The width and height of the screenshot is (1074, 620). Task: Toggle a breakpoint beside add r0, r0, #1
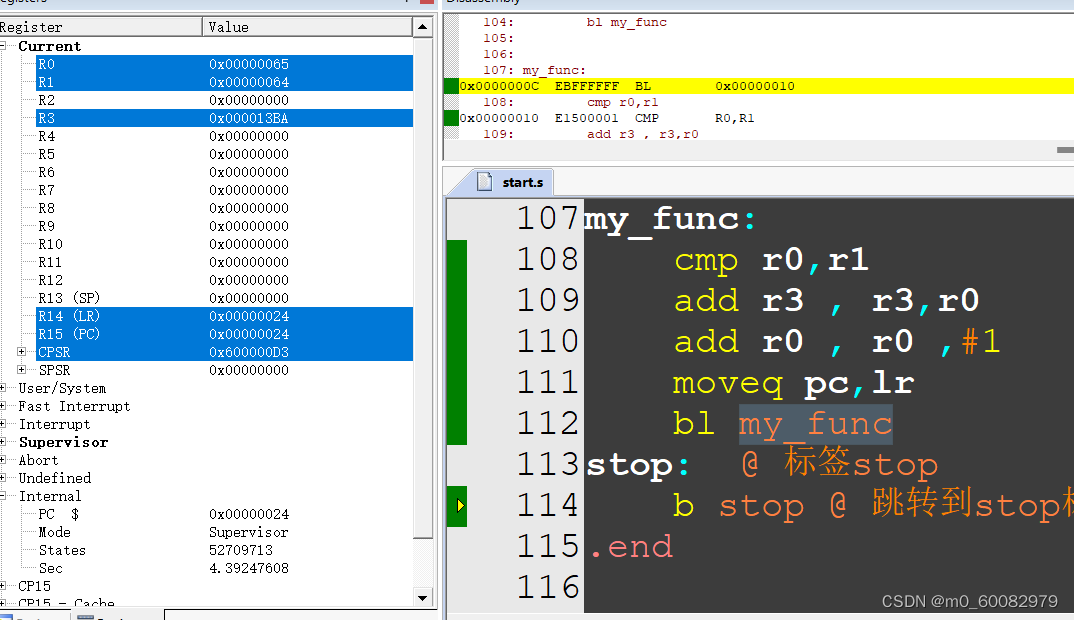(457, 341)
